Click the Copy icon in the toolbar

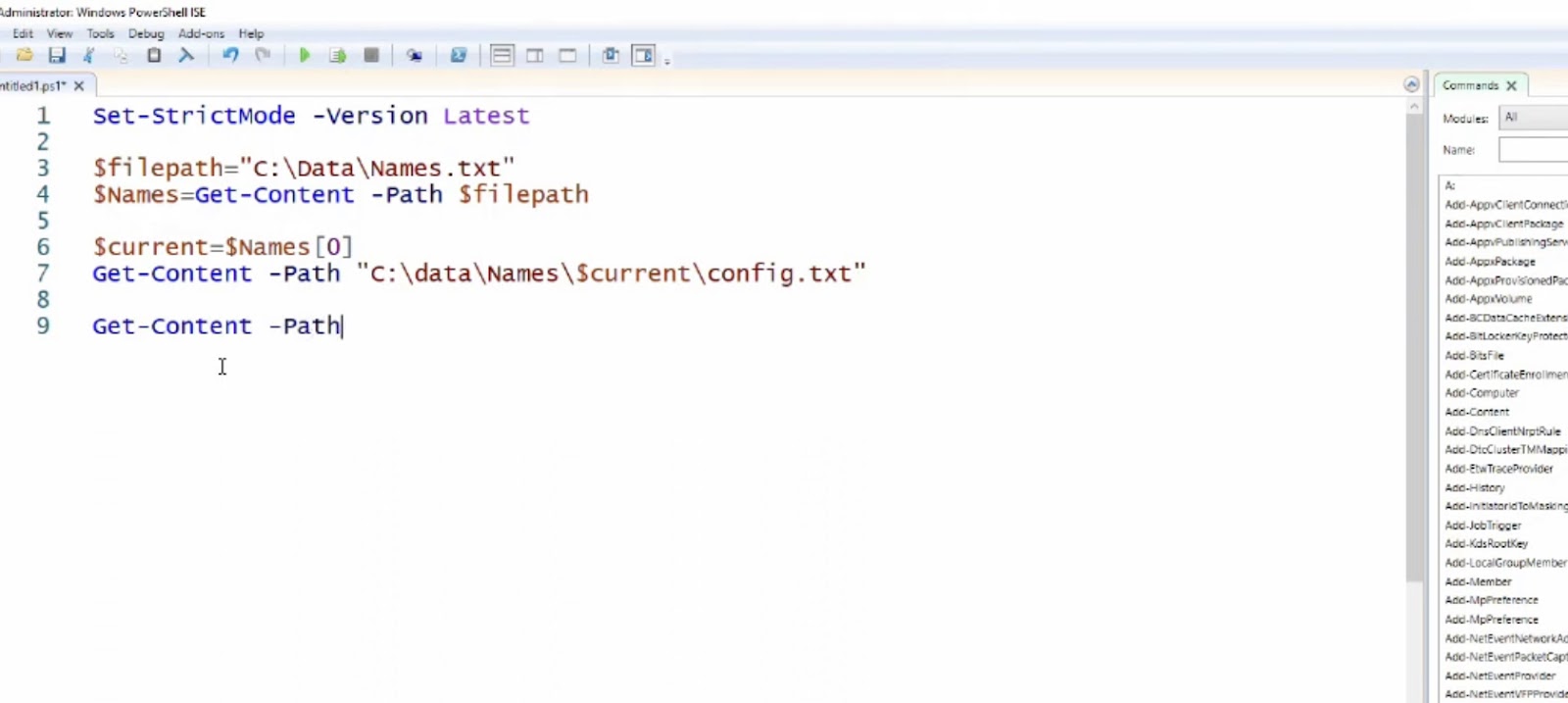click(121, 55)
